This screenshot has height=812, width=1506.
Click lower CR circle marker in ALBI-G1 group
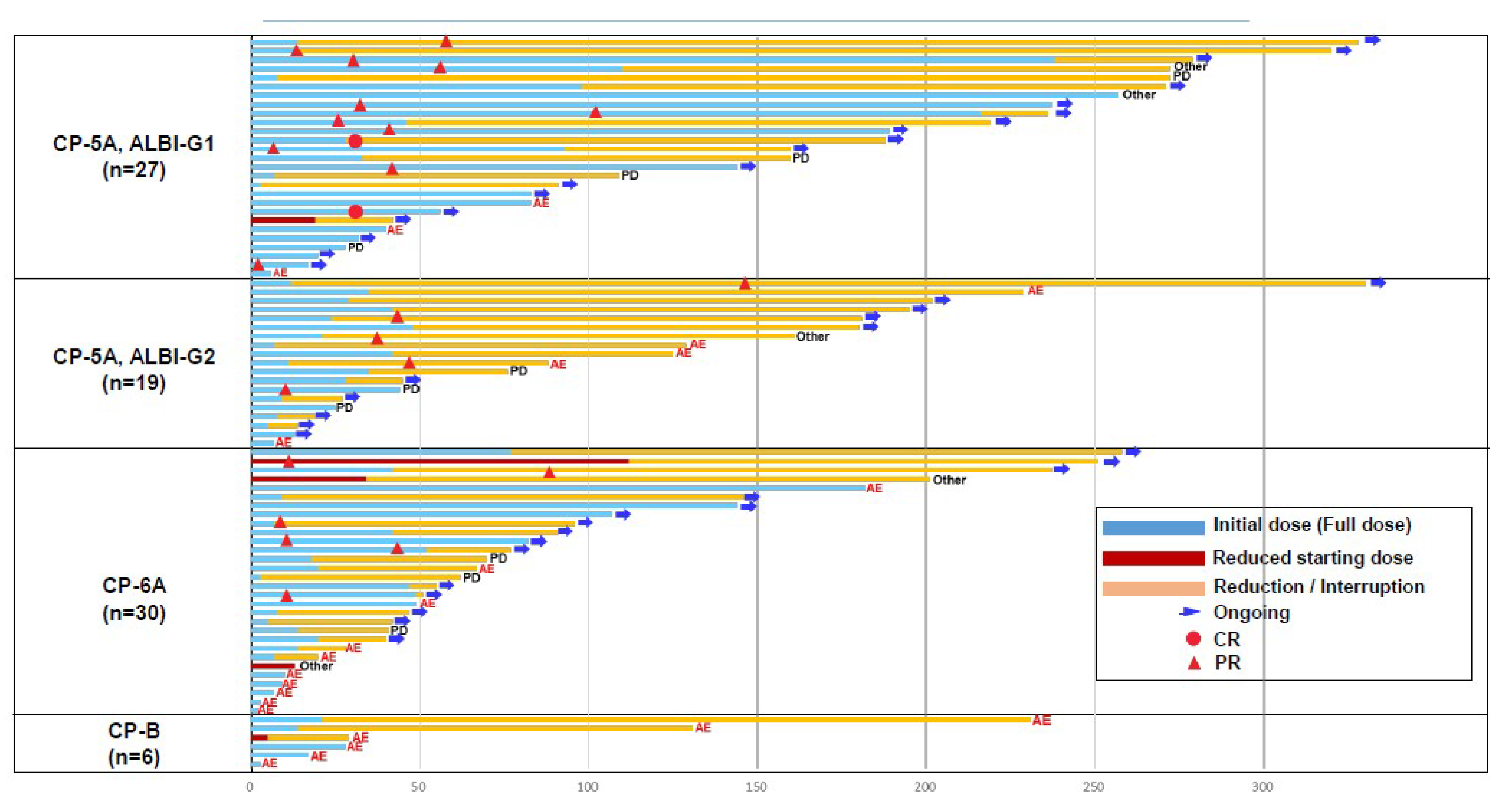pos(355,212)
